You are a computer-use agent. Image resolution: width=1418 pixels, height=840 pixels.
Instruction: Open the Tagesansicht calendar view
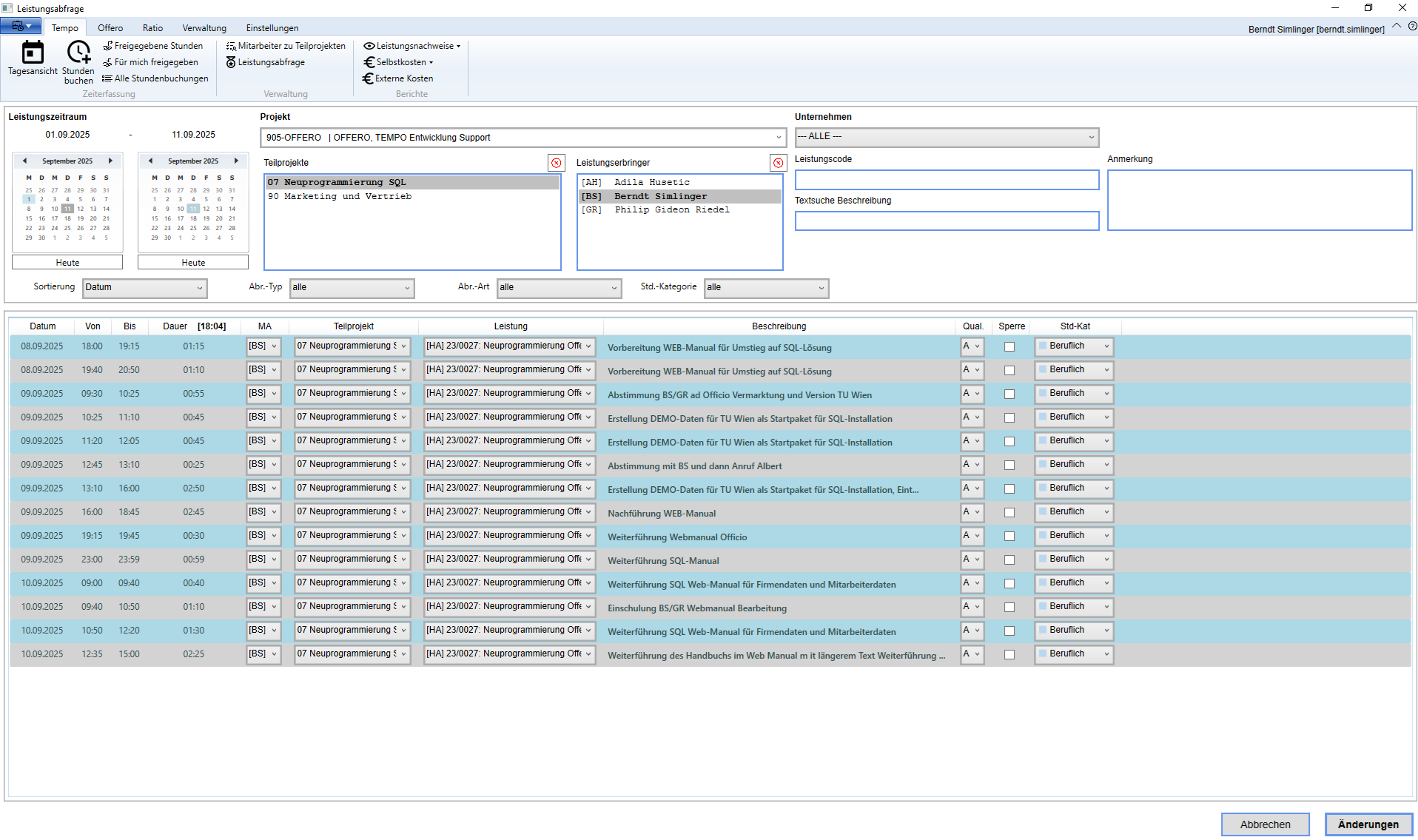pos(33,58)
